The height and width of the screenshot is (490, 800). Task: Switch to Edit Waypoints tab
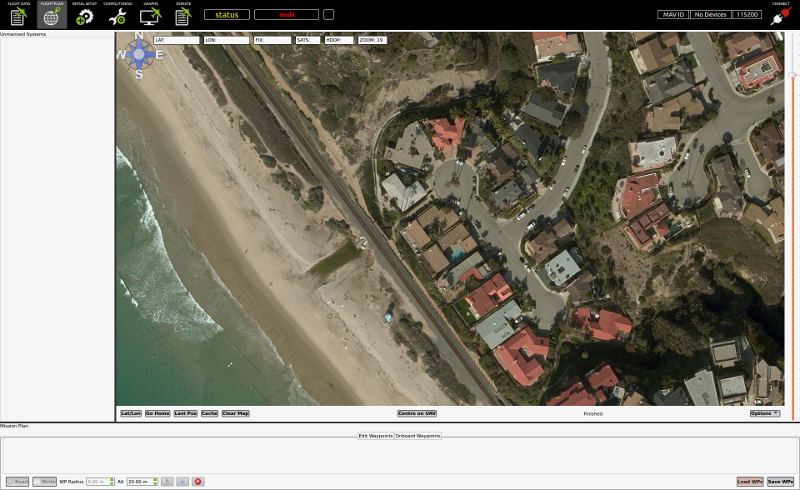pyautogui.click(x=375, y=436)
